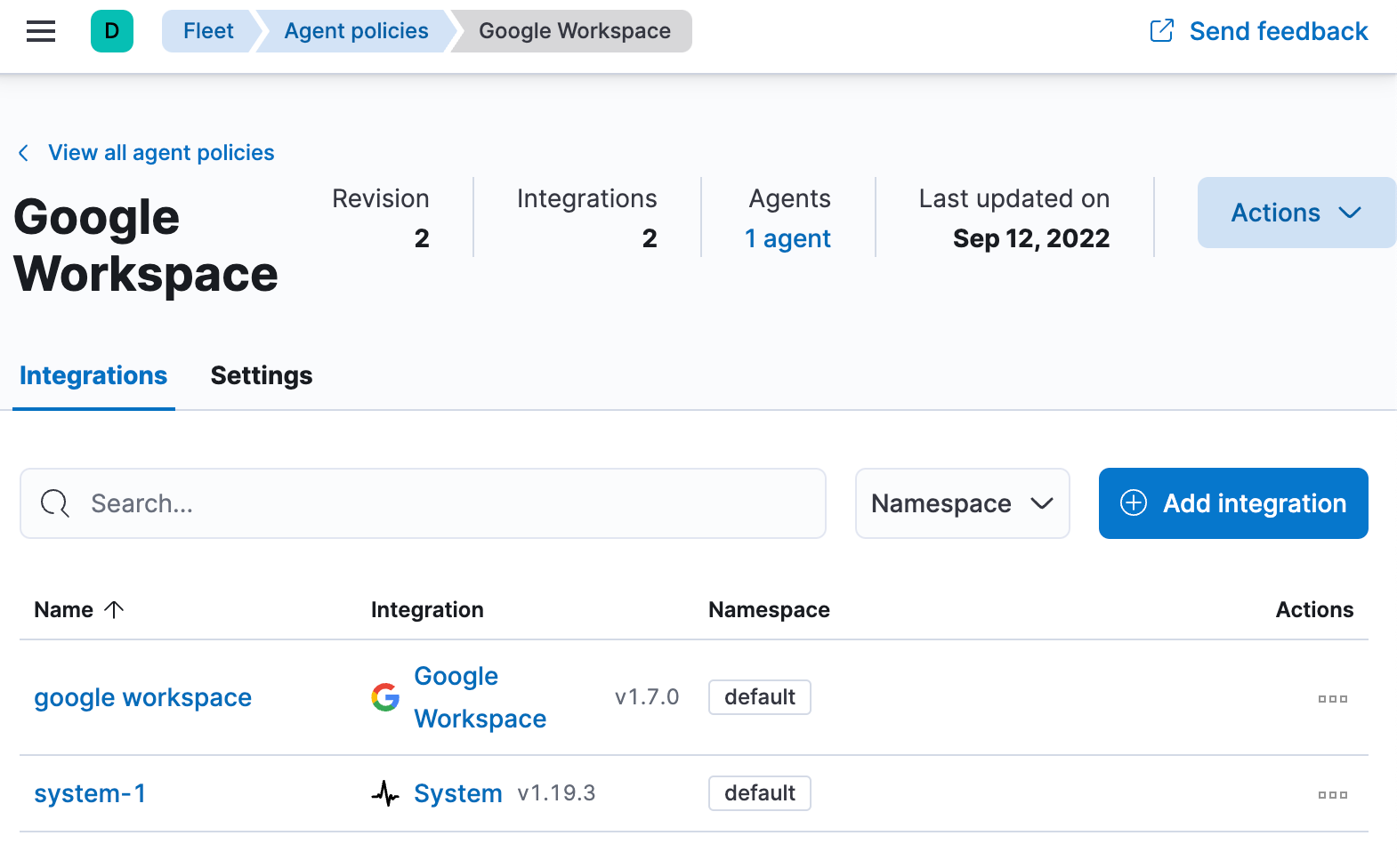Go to Fleet breadcrumb
Image resolution: width=1397 pixels, height=868 pixels.
[208, 31]
